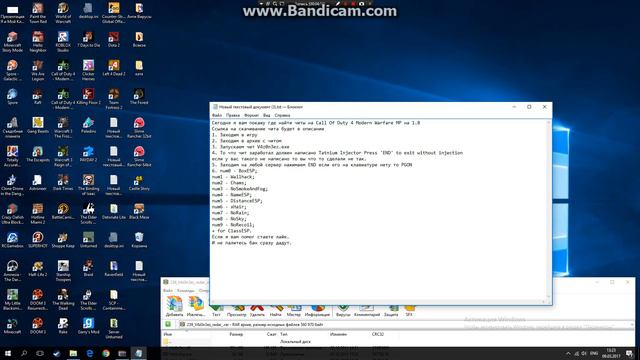The image size is (640, 360).
Task: Select the Left 4 Dead 2 desktop icon
Action: click(113, 69)
